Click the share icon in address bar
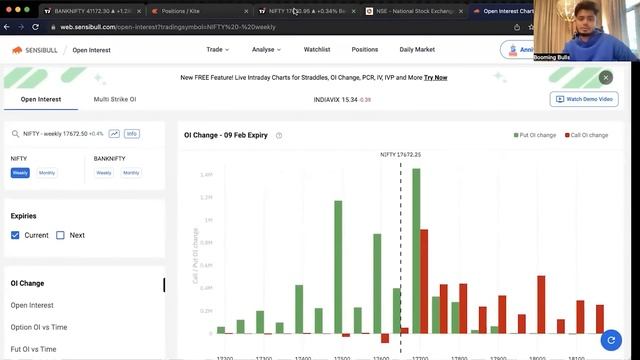Viewport: 640px width, 360px height. 517,27
